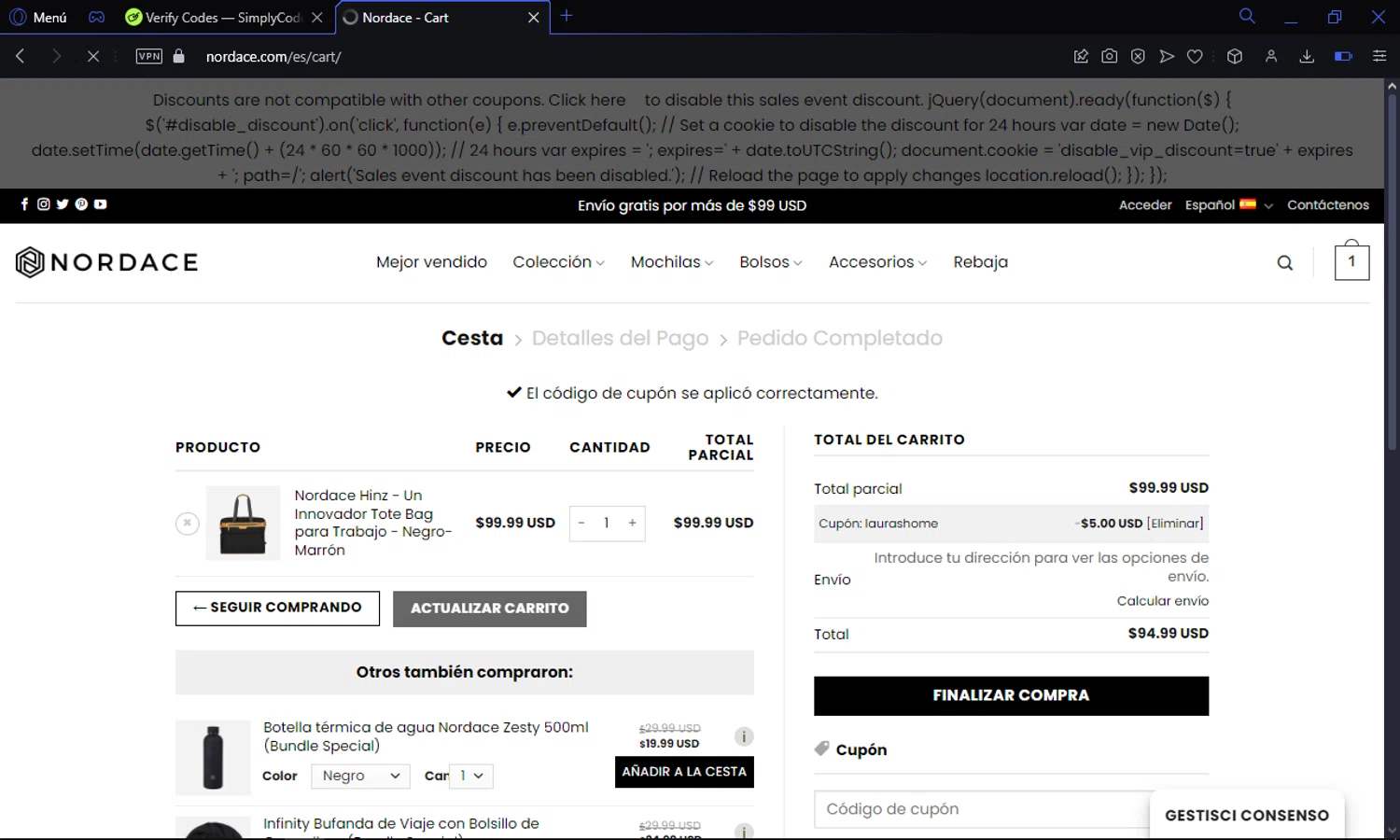Viewport: 1400px width, 840px height.
Task: Open the cart bag icon showing 1
Action: 1351,260
